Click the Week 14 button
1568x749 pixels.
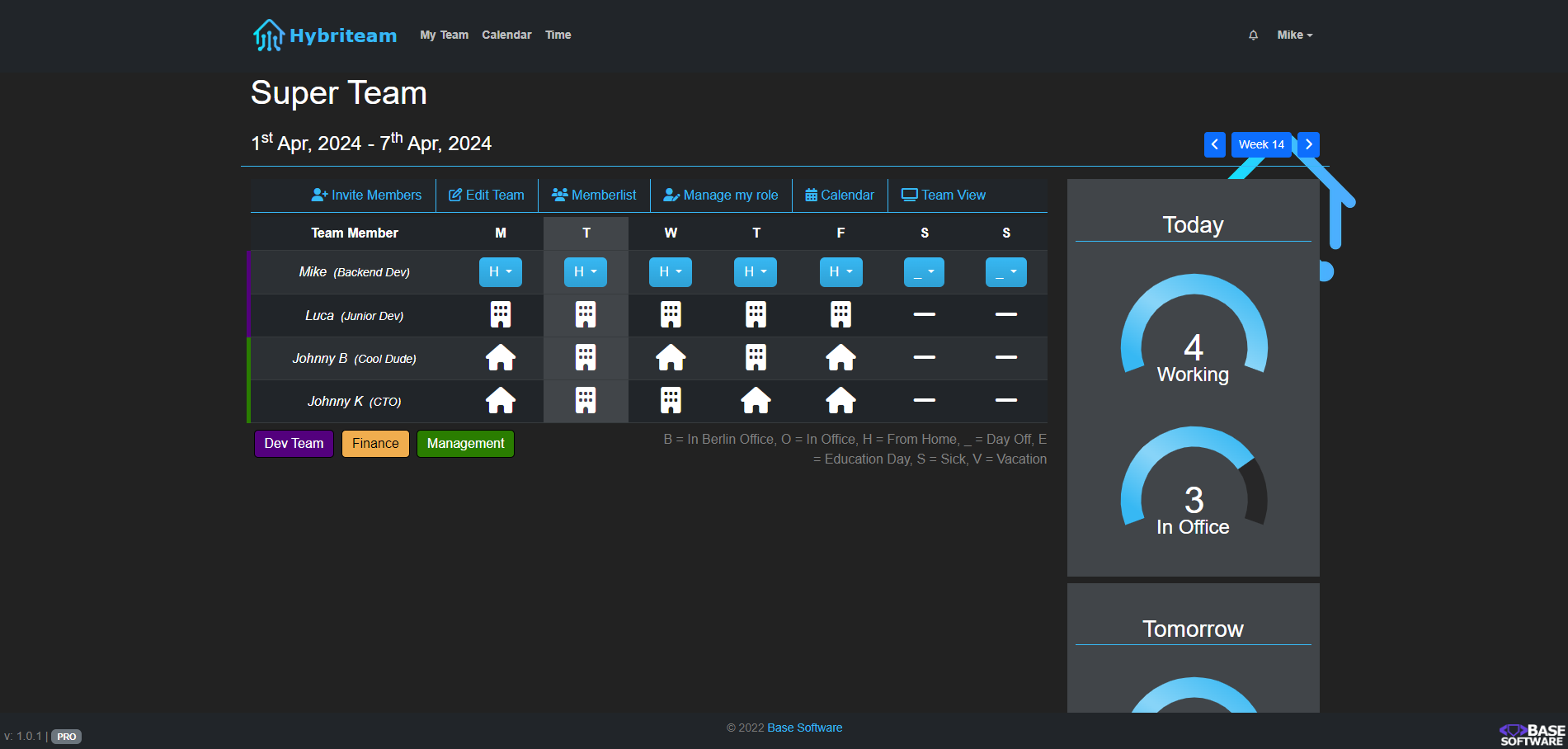tap(1261, 144)
